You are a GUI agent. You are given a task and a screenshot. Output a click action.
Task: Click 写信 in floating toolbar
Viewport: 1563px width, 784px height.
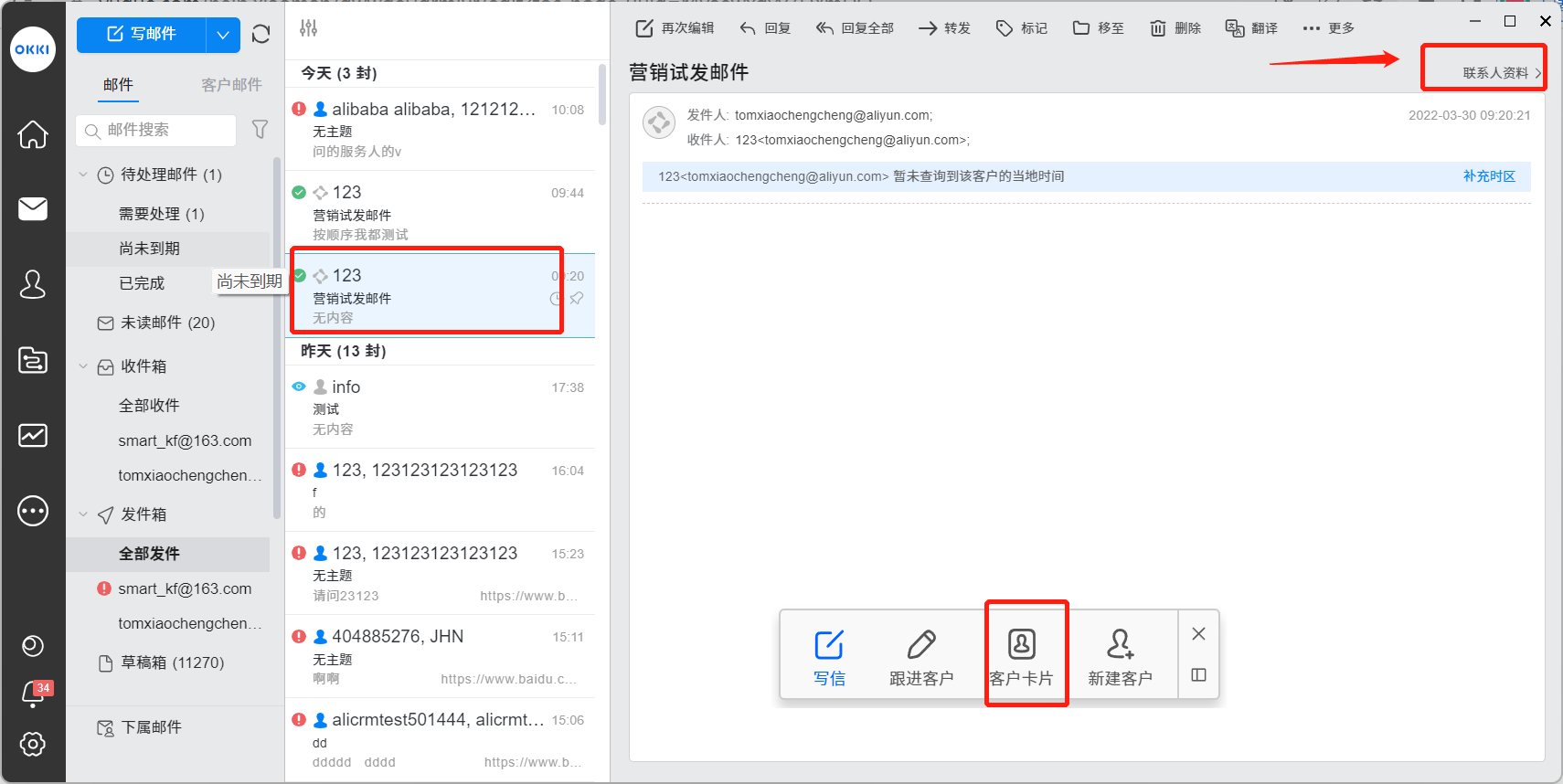point(829,657)
